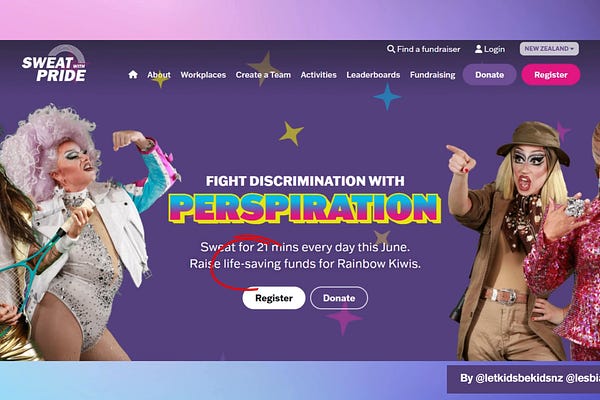Open the About menu item

tap(159, 75)
